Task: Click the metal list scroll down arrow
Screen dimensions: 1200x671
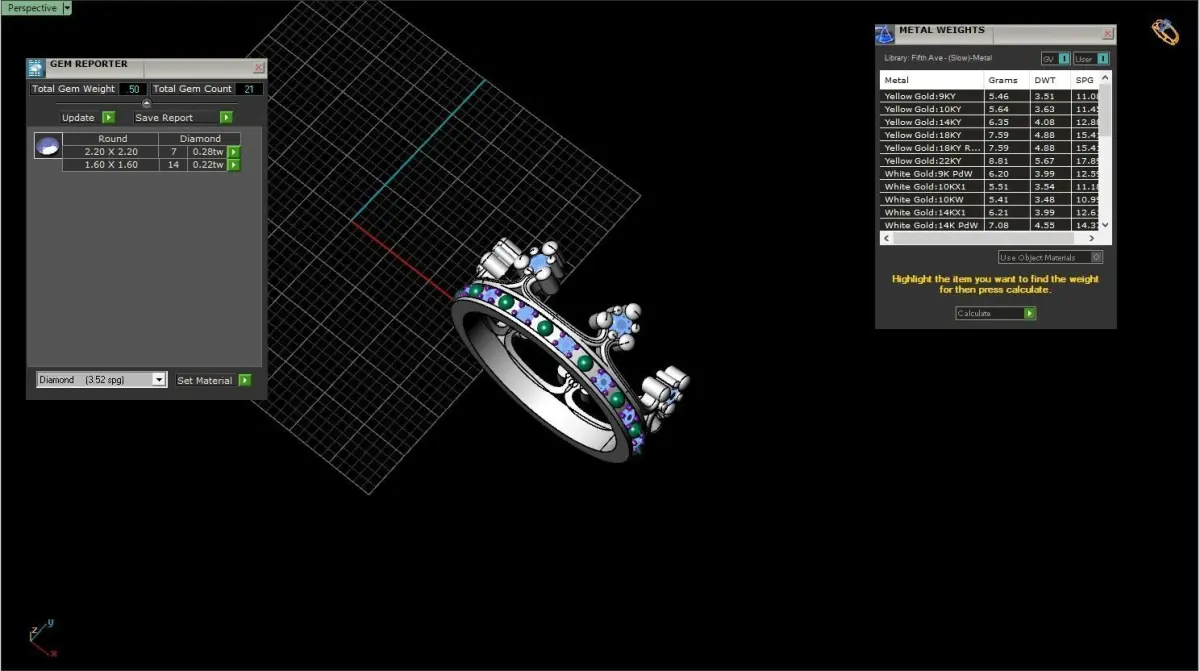Action: pyautogui.click(x=1105, y=225)
